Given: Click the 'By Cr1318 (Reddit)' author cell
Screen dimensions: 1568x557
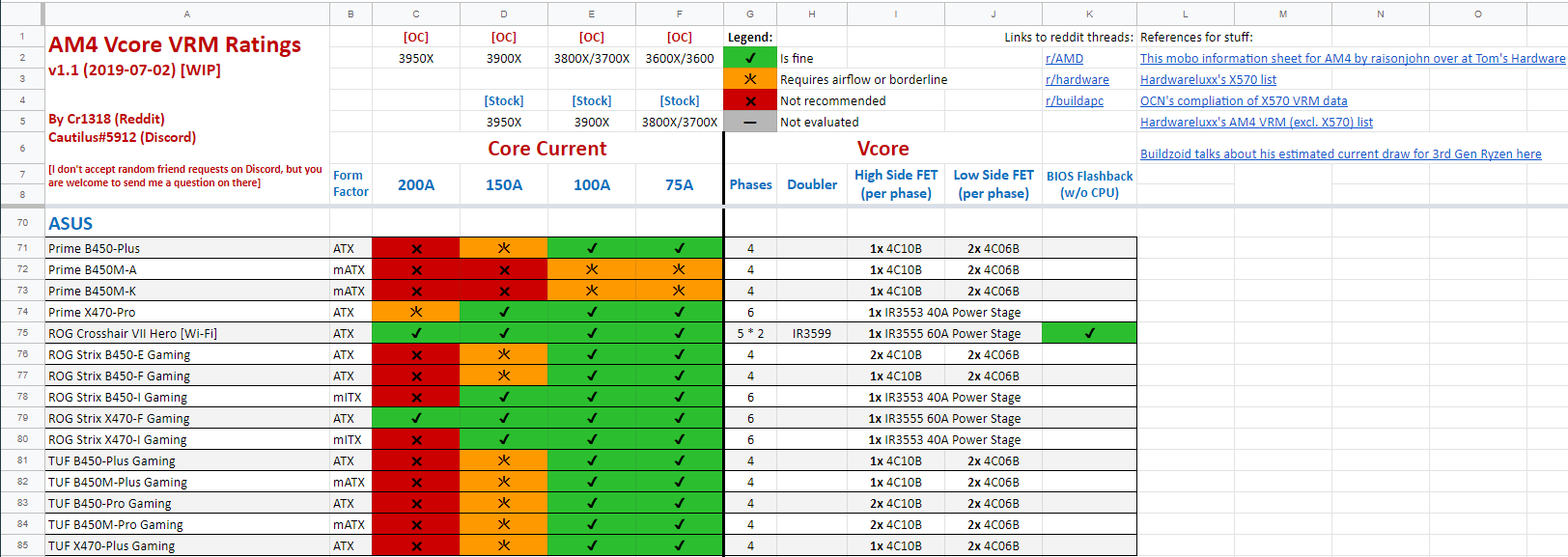Looking at the screenshot, I should (106, 120).
